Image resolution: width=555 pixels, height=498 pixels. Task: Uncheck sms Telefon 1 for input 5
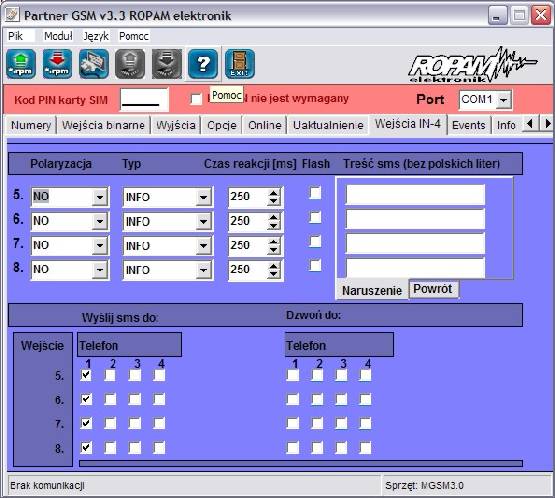[x=86, y=375]
